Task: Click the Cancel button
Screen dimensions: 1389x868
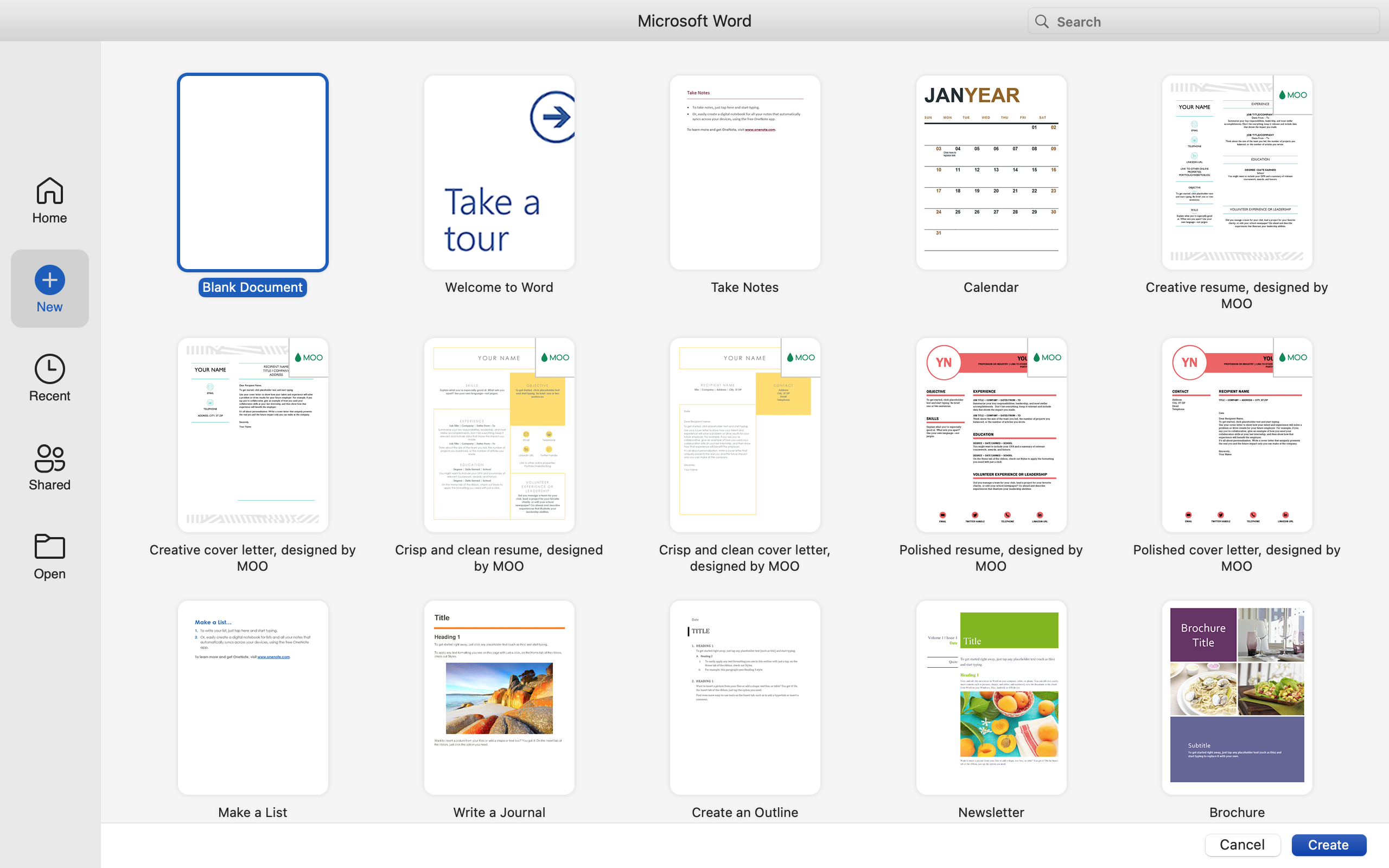Action: click(1242, 845)
